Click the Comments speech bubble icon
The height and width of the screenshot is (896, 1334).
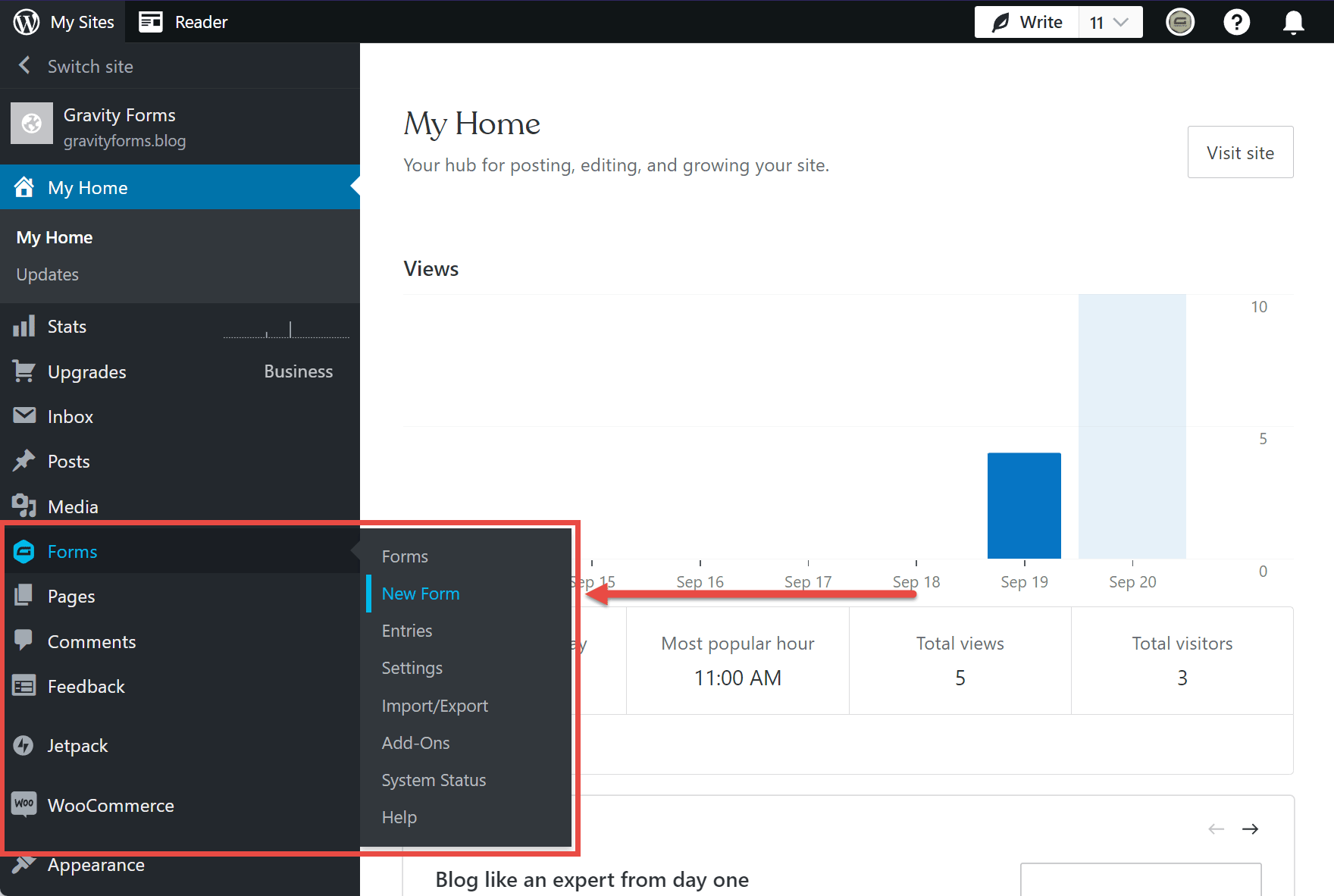(23, 641)
